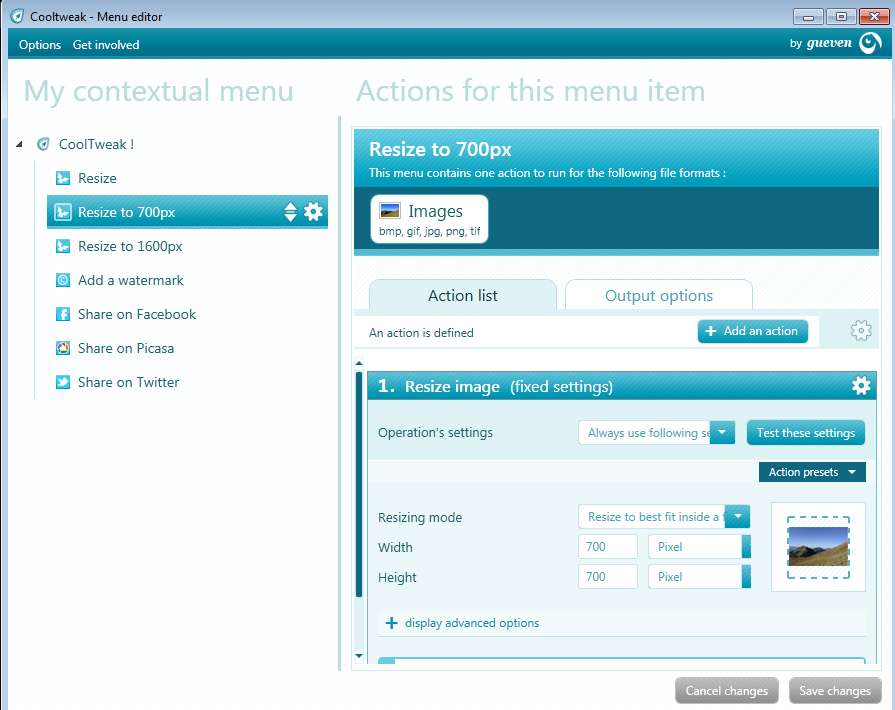Select Resize in the contextual menu tree
The height and width of the screenshot is (710, 895).
tap(97, 179)
